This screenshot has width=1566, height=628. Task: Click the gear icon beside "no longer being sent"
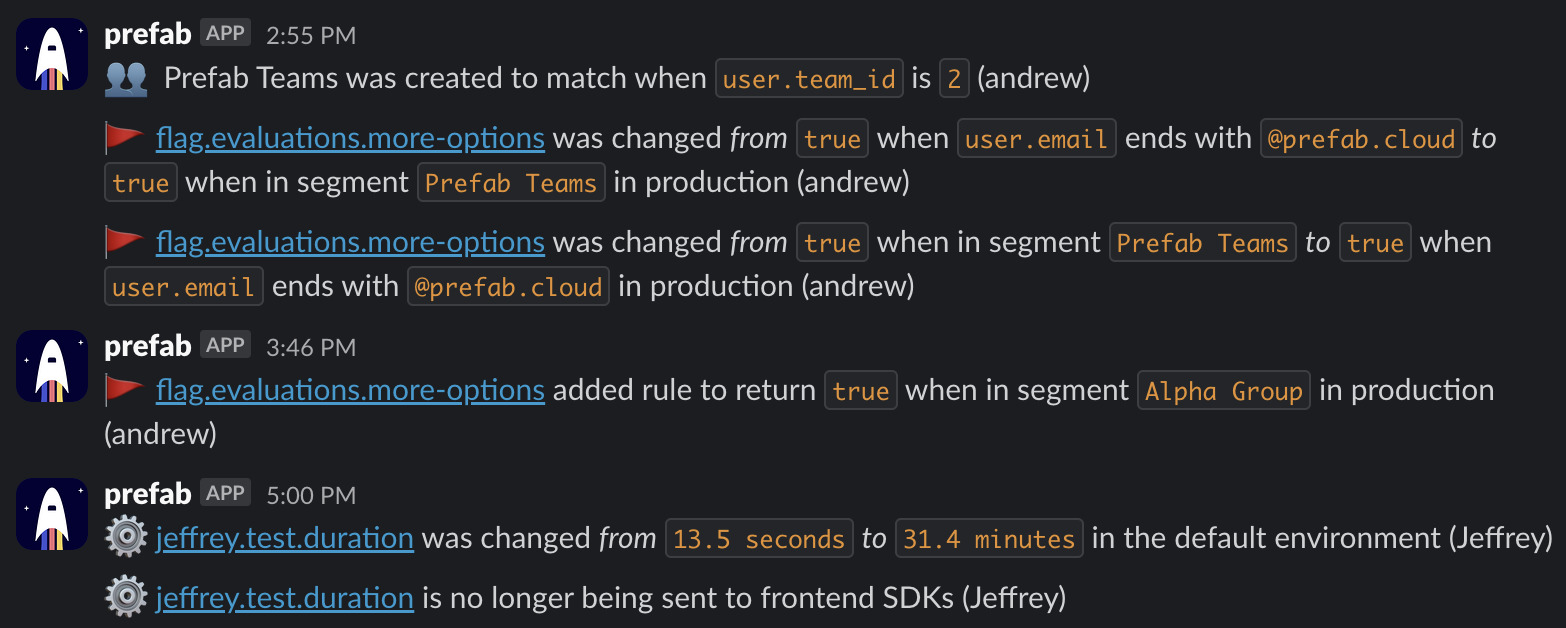pos(126,599)
